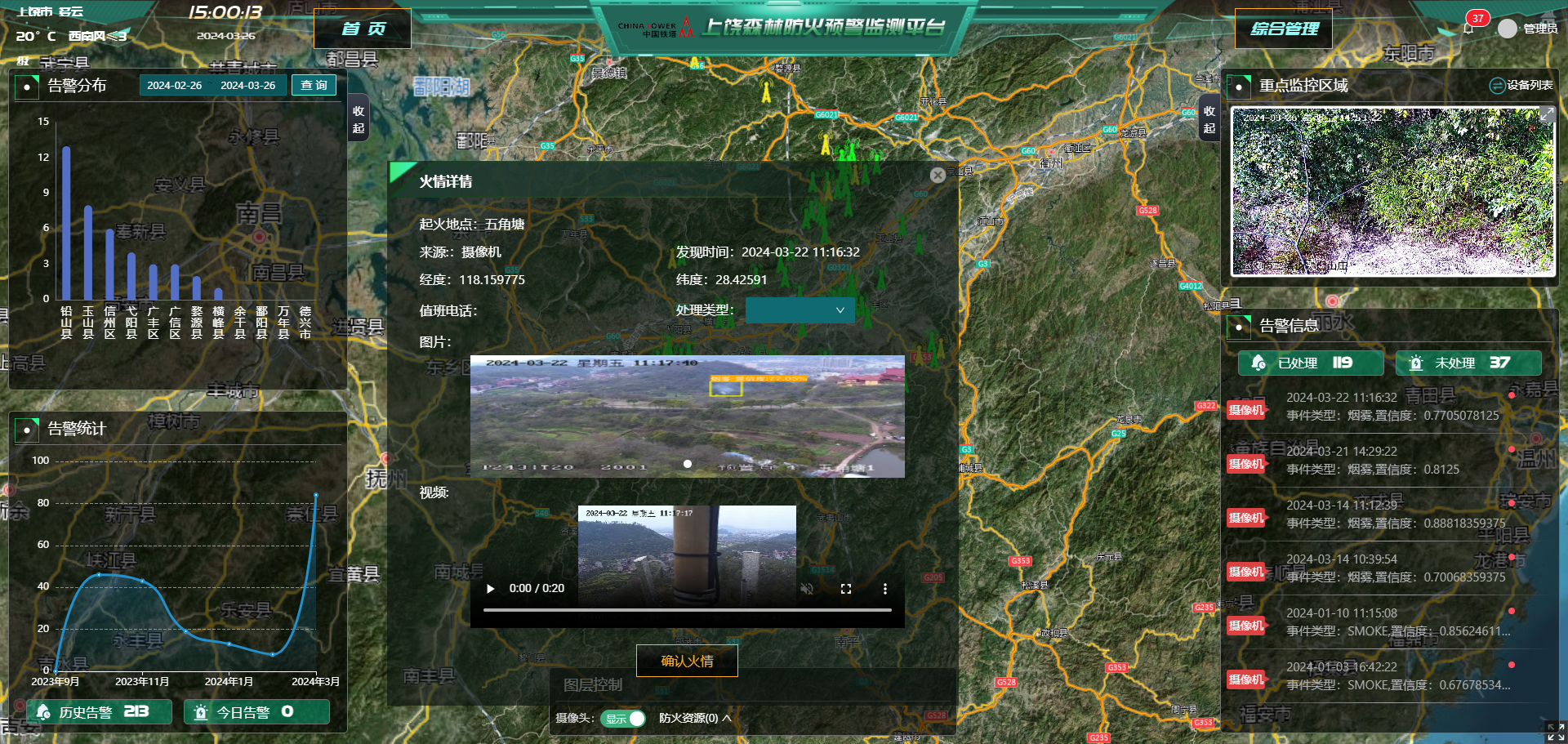The width and height of the screenshot is (1568, 744).
Task: Open the notification bell with 37 badge
Action: 1468,29
